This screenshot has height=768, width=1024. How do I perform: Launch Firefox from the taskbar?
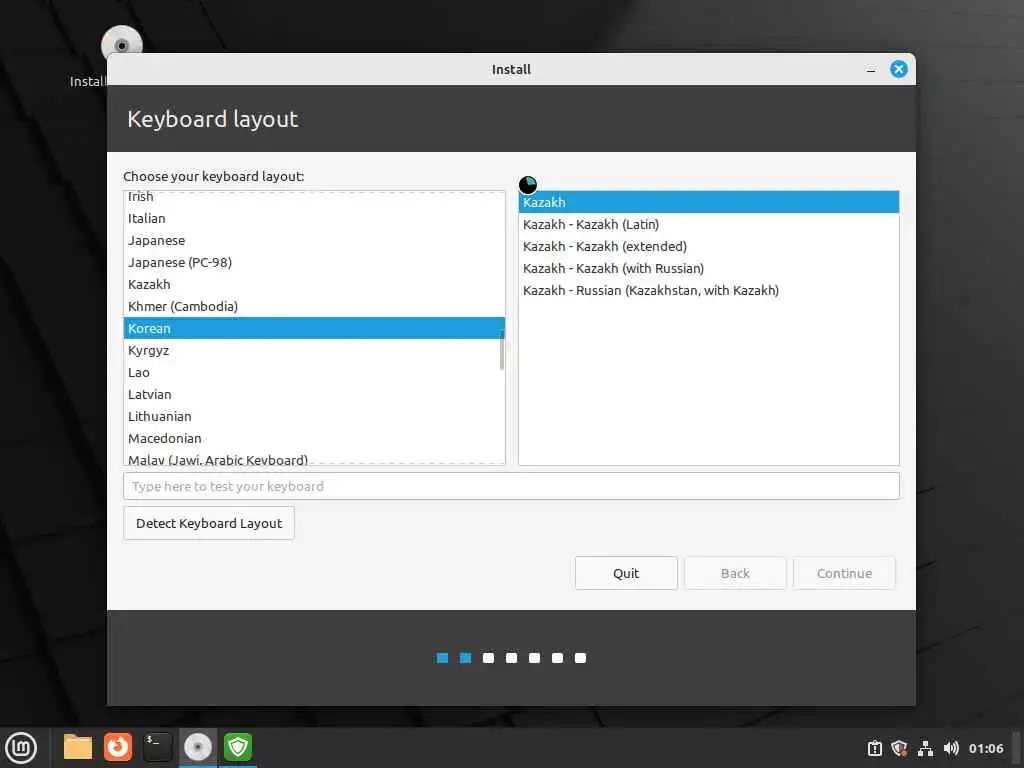[118, 747]
